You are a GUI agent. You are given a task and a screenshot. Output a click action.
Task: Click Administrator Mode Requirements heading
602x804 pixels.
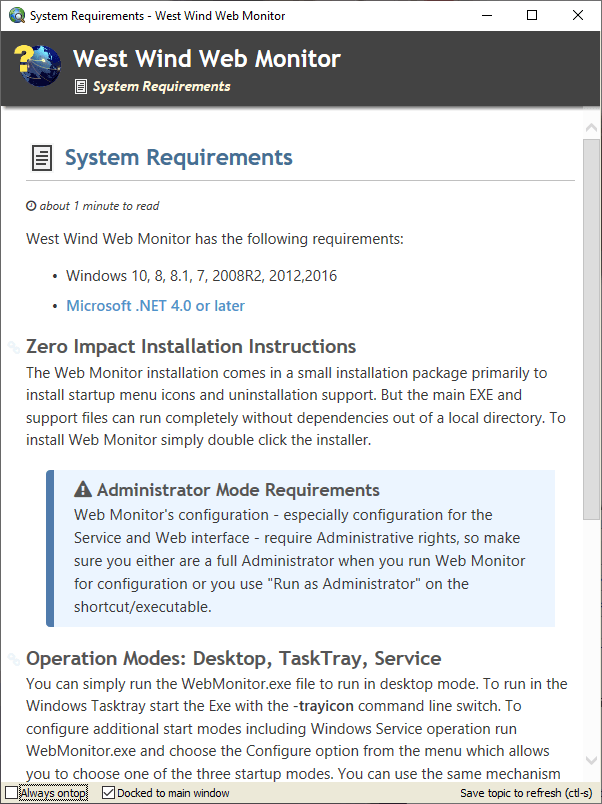(238, 490)
